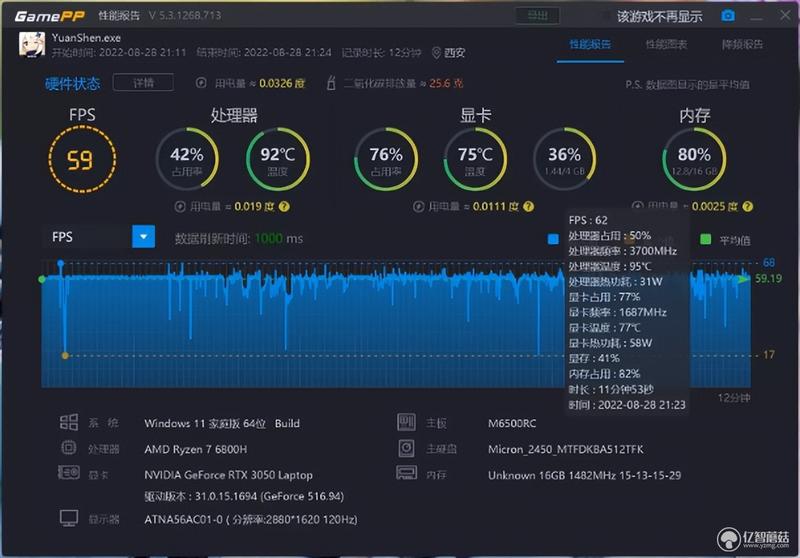Click the YuanShen.exe game avatar thumbnail
This screenshot has width=800, height=558.
pos(32,44)
